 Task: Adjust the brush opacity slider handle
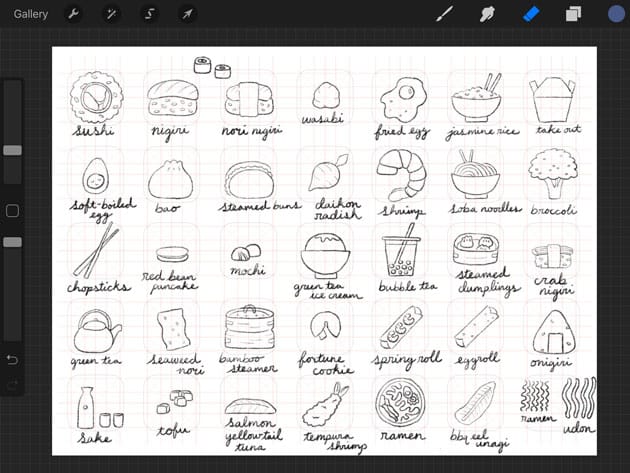pos(12,242)
